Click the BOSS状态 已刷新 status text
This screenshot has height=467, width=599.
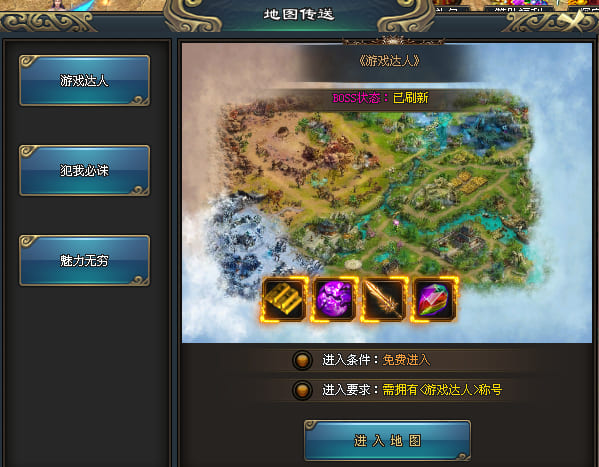tap(380, 98)
